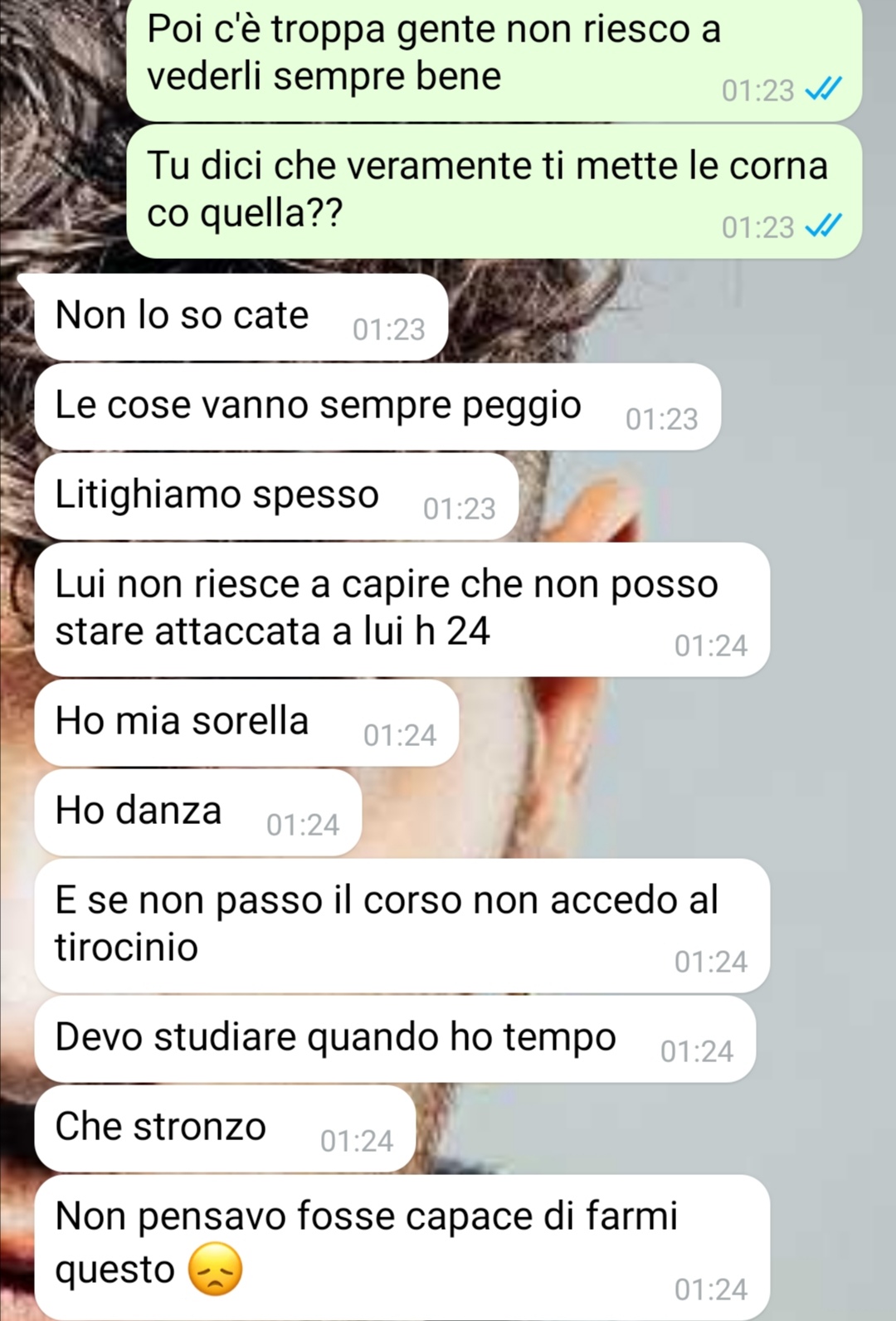Tap 01:24 timestamp on 'Ho danza' bubble

(303, 826)
